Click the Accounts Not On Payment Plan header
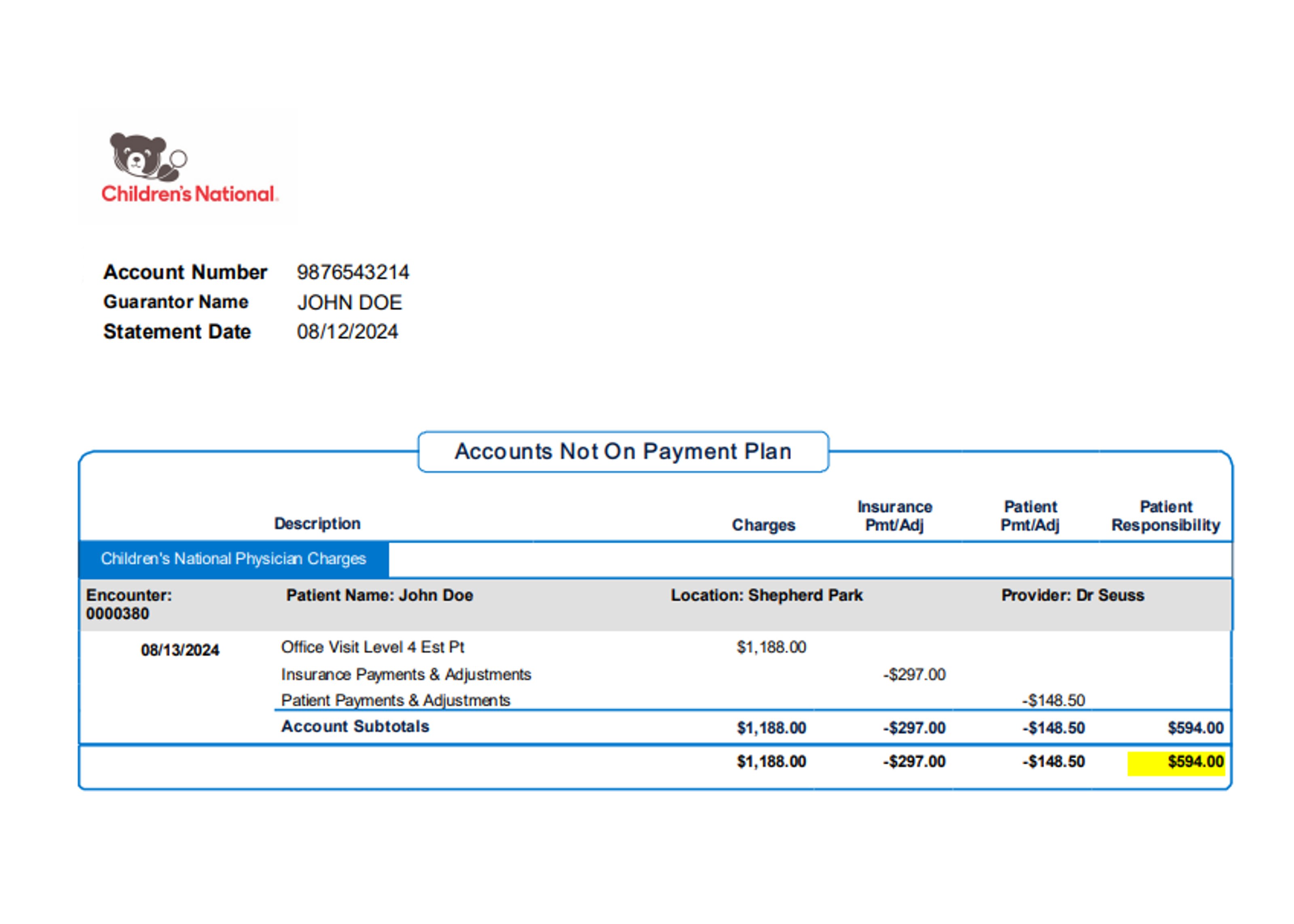Viewport: 1294px width, 924px height. click(624, 451)
